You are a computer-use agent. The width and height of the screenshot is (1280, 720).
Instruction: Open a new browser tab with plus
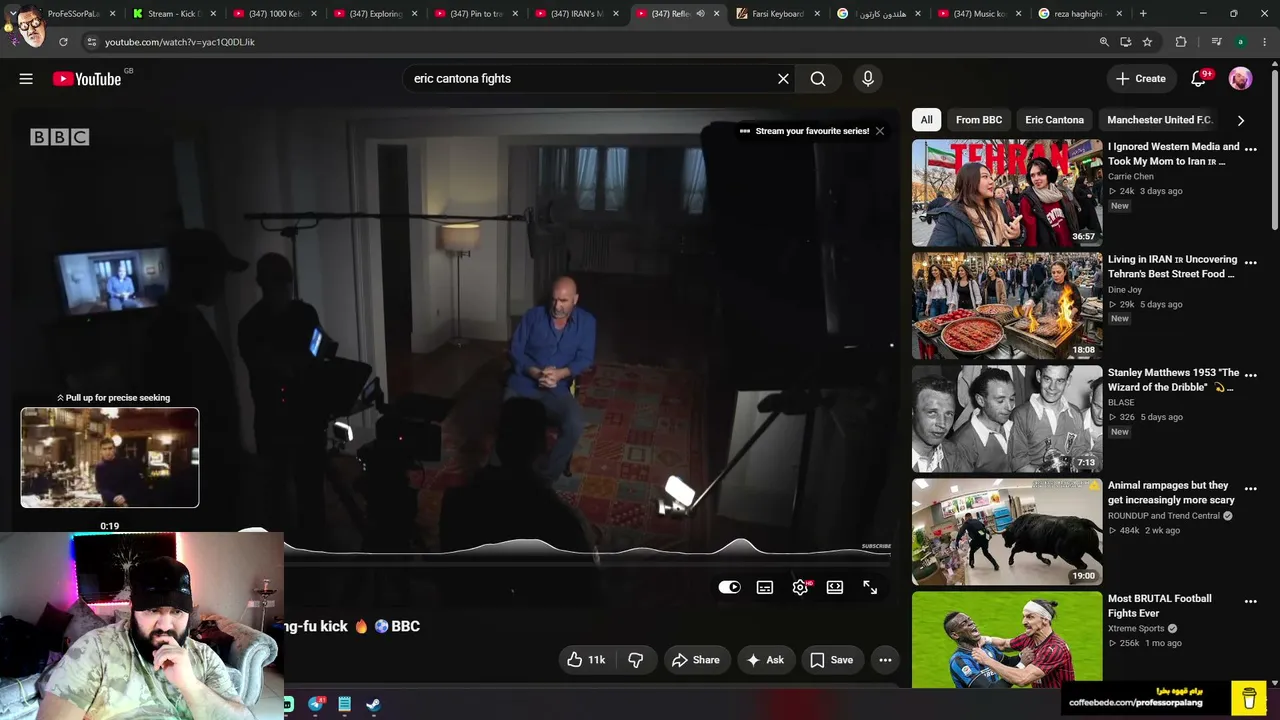click(x=1143, y=14)
